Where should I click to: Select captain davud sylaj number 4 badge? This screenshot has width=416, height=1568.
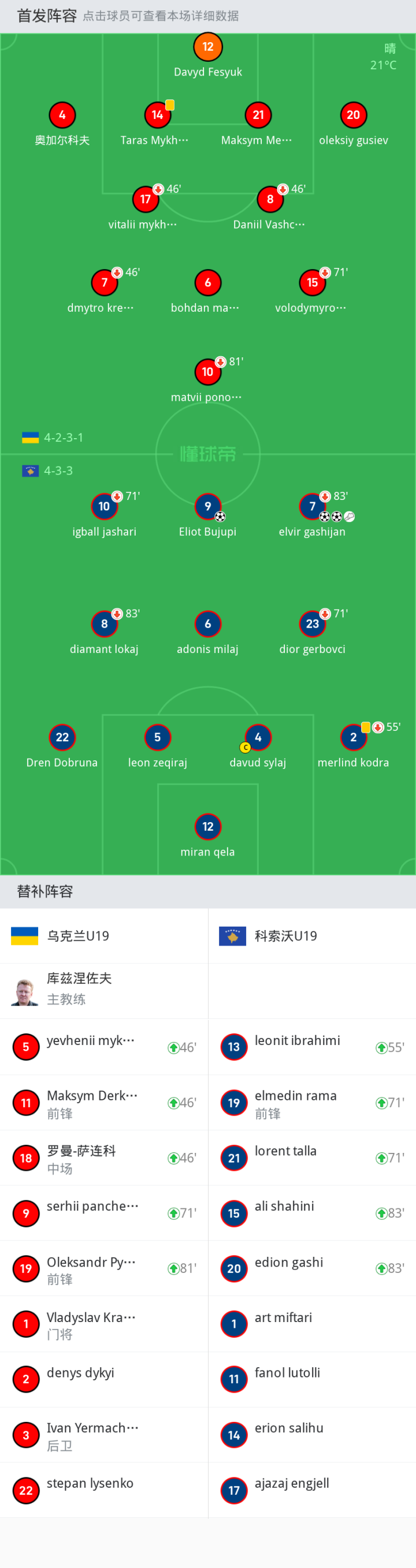click(x=258, y=737)
